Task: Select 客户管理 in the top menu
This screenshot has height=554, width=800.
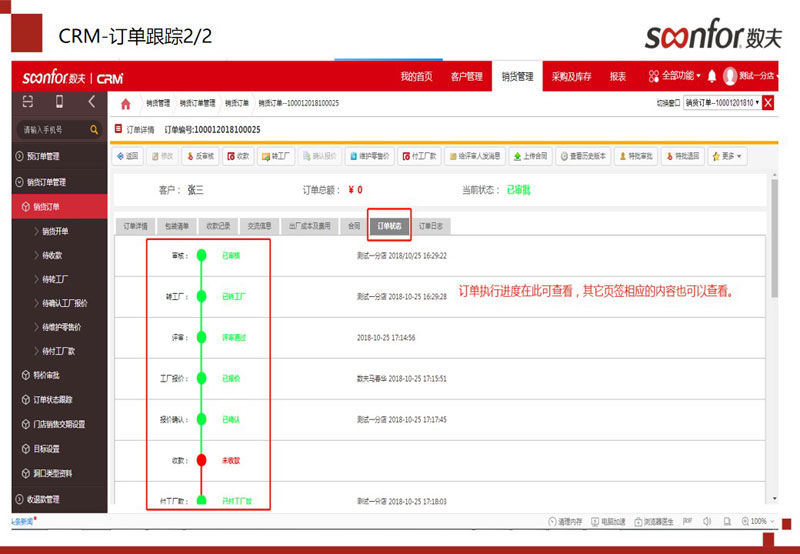Action: tap(466, 76)
